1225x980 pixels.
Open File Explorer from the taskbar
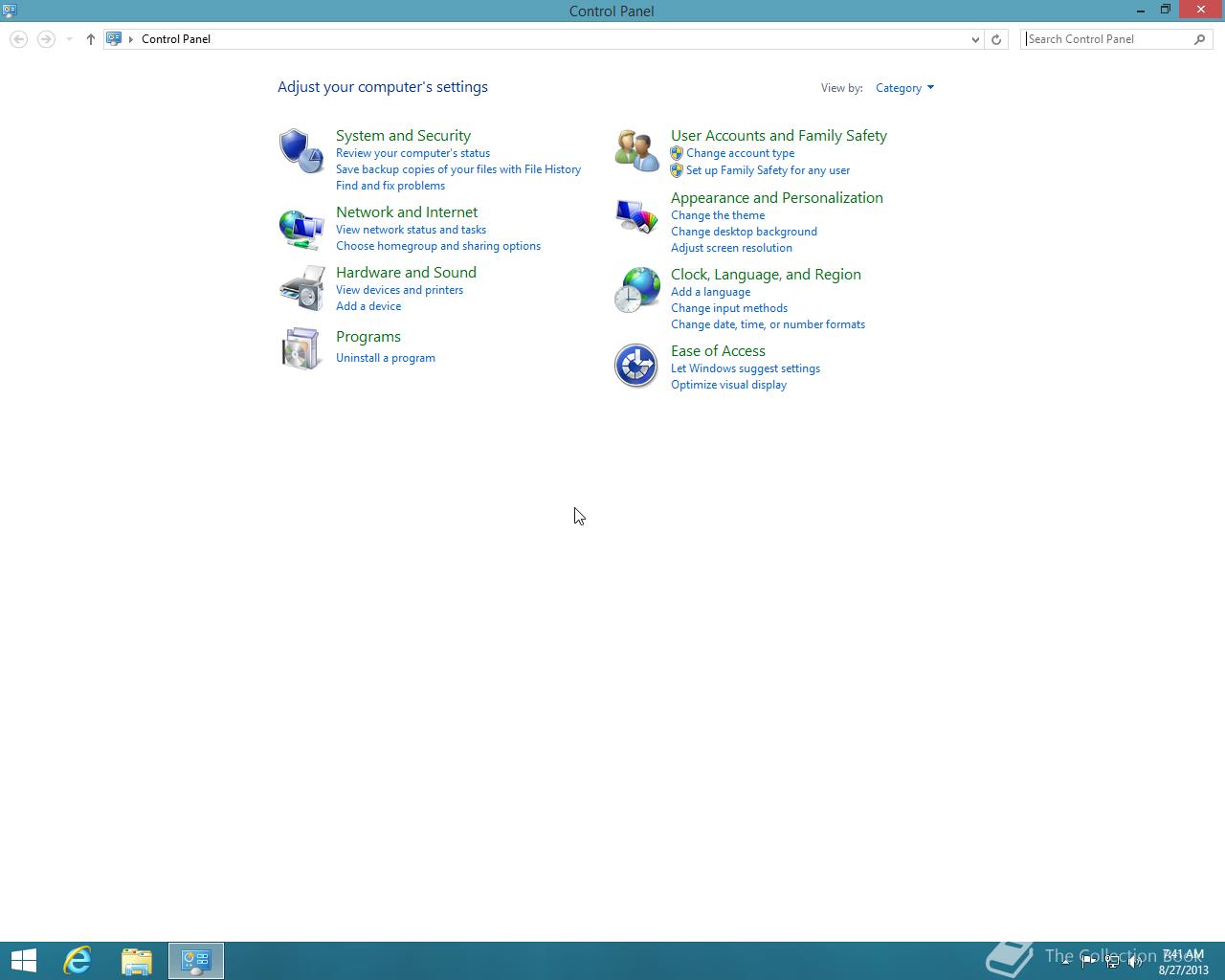tap(137, 961)
